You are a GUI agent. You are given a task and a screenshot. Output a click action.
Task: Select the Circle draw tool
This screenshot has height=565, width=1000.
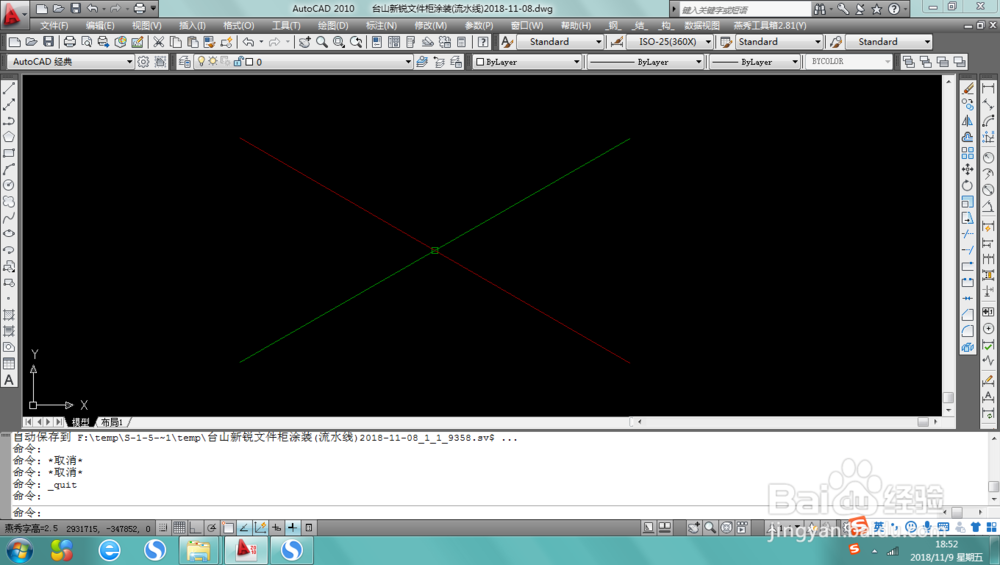9,185
